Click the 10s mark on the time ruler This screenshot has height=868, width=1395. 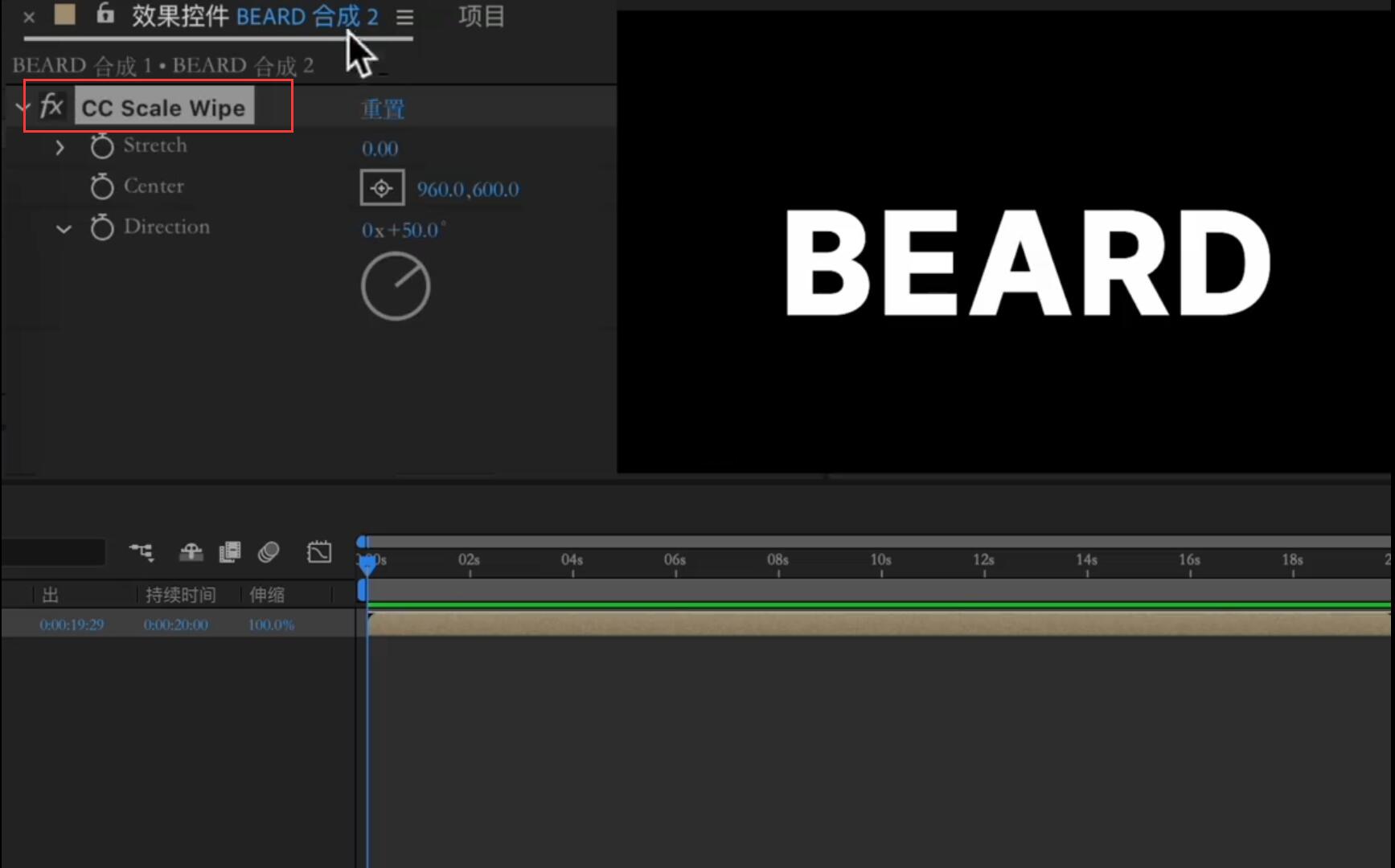(x=881, y=560)
